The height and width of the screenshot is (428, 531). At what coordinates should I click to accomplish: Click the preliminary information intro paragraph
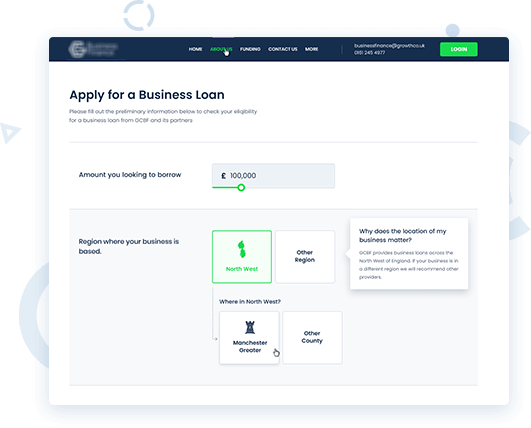[163, 116]
